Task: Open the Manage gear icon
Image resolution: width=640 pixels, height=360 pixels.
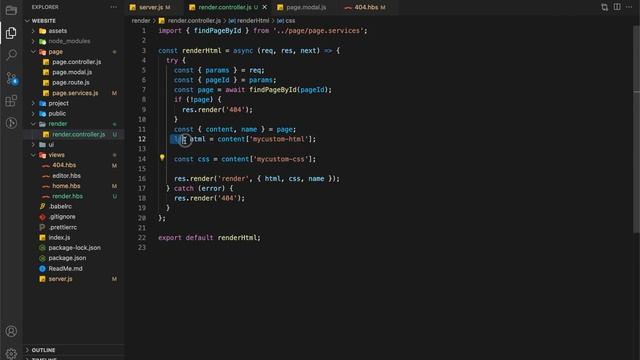Action: coord(11,353)
